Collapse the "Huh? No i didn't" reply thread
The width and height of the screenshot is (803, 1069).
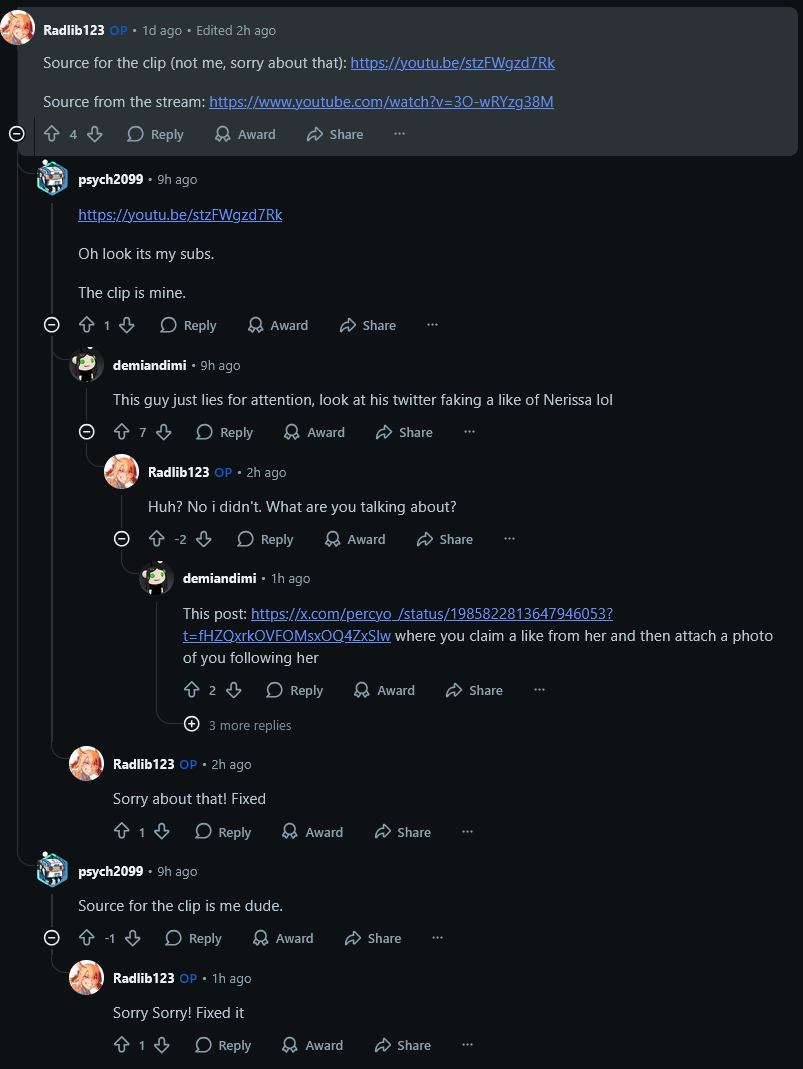[122, 539]
